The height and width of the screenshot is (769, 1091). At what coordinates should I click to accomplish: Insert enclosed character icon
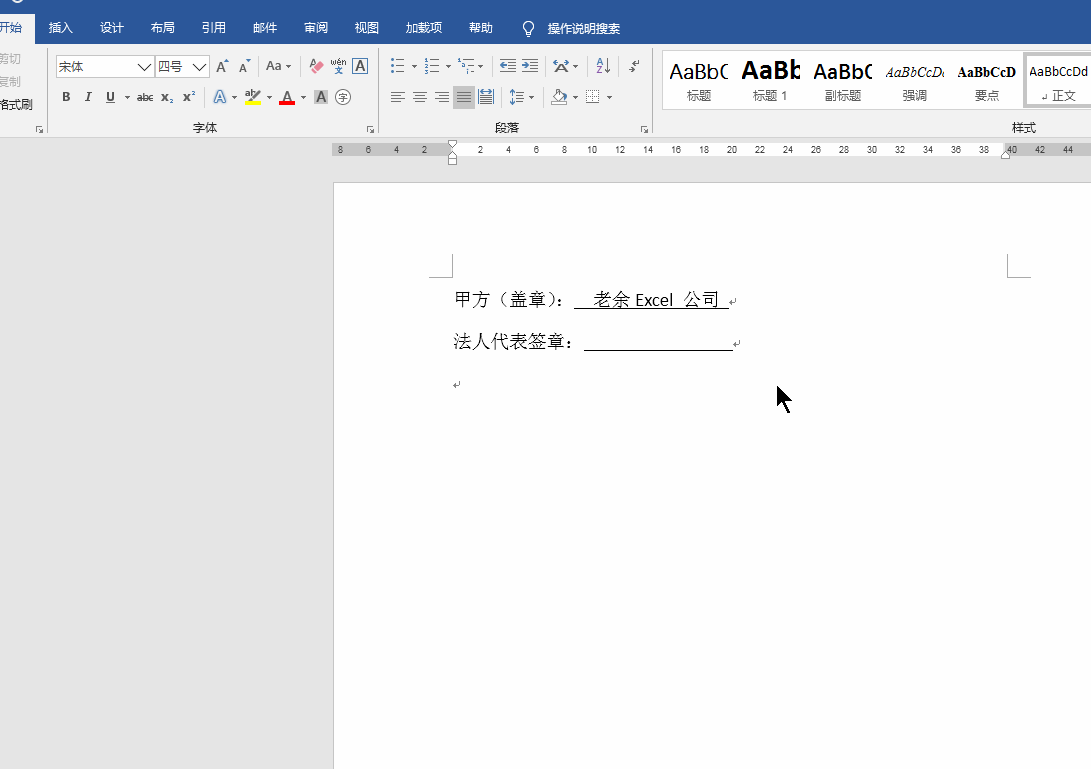[342, 97]
